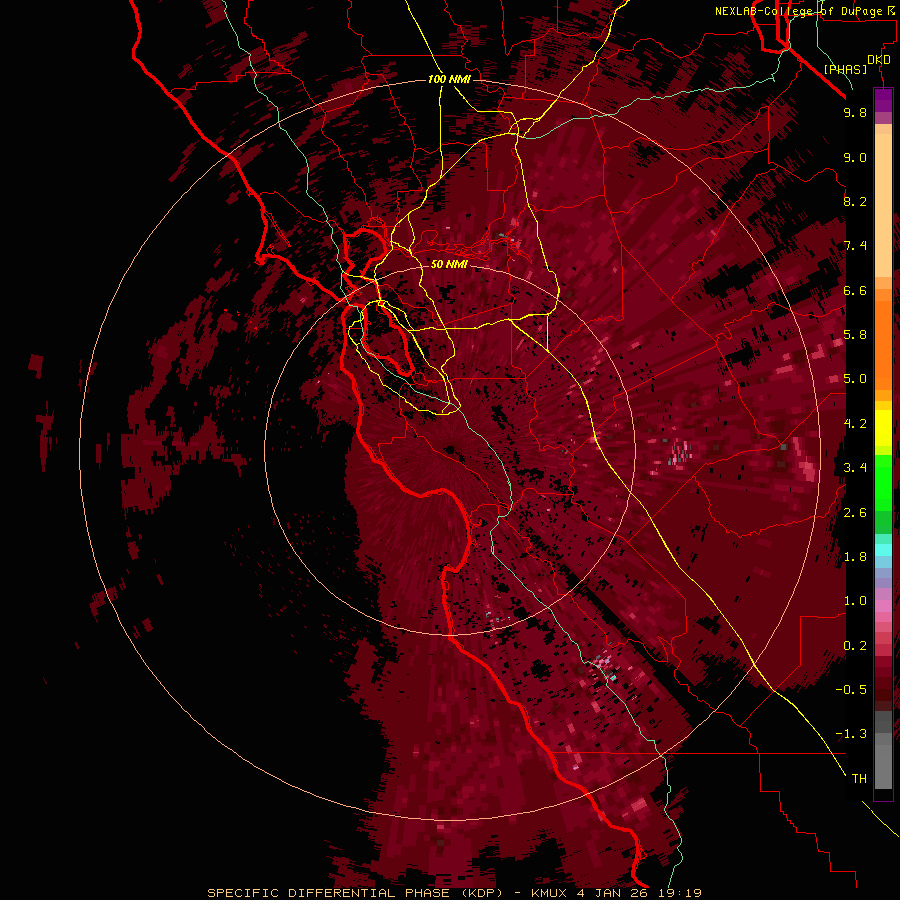Viewport: 900px width, 900px height.
Task: Click the 9.8 value on the color scale
Action: [x=855, y=112]
